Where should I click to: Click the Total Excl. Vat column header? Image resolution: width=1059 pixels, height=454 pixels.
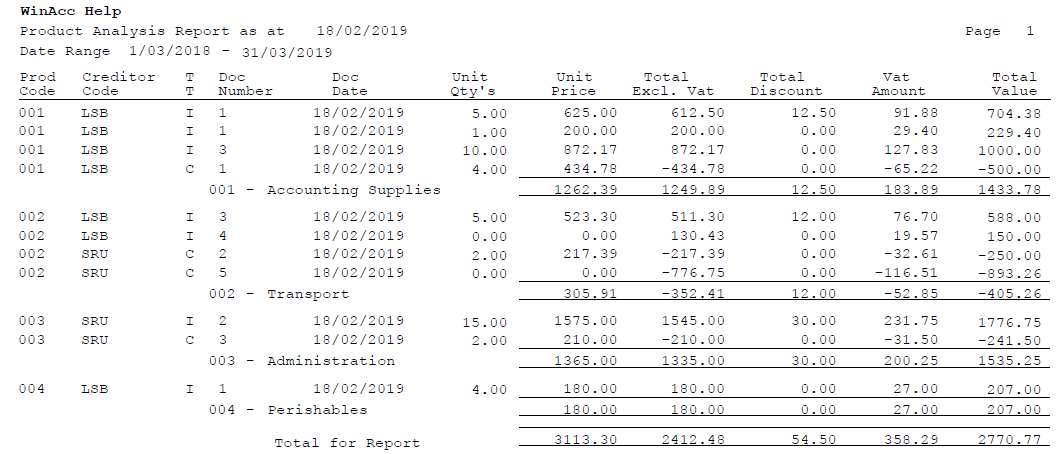673,84
